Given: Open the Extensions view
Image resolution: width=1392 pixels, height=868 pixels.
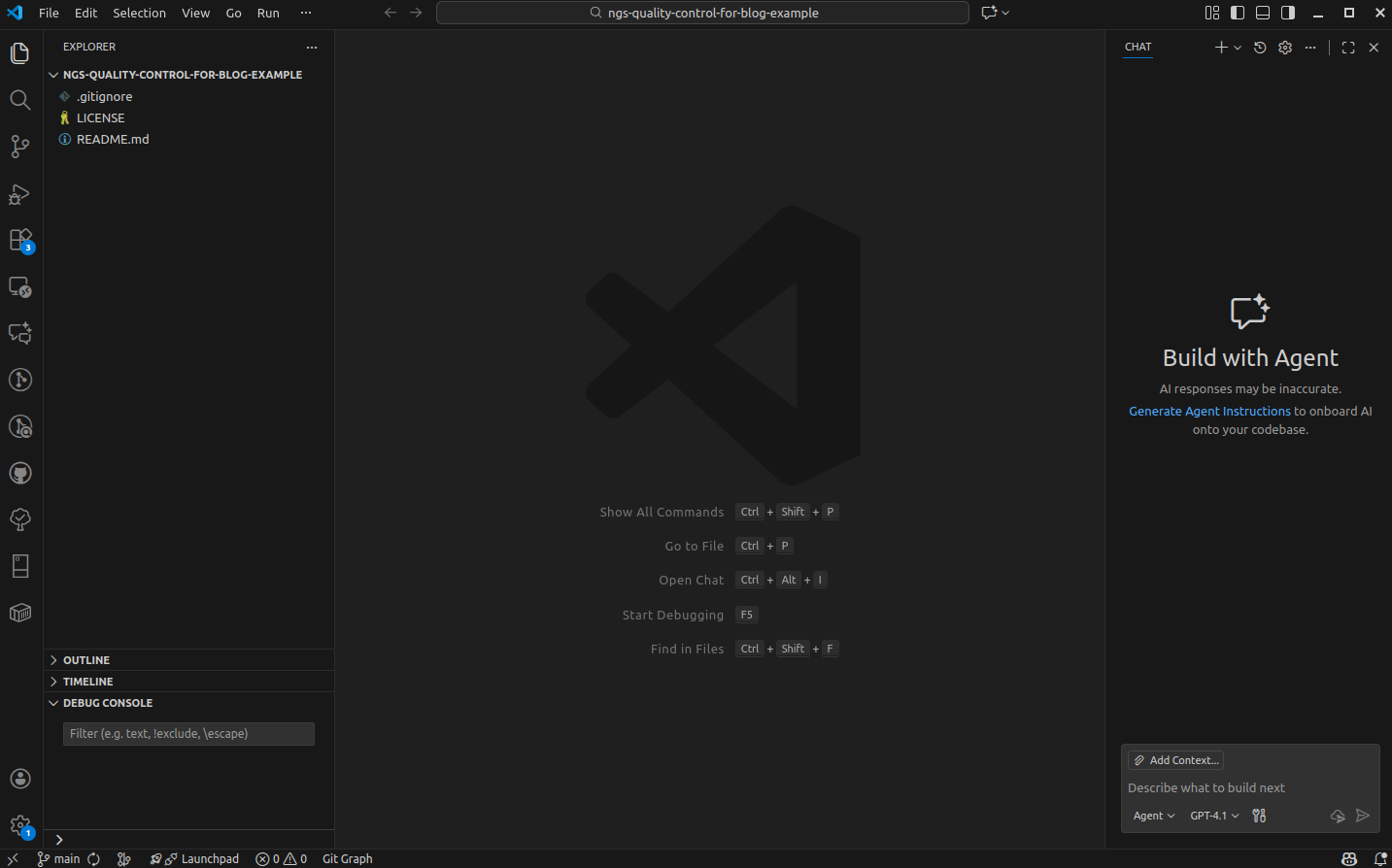Looking at the screenshot, I should point(19,239).
